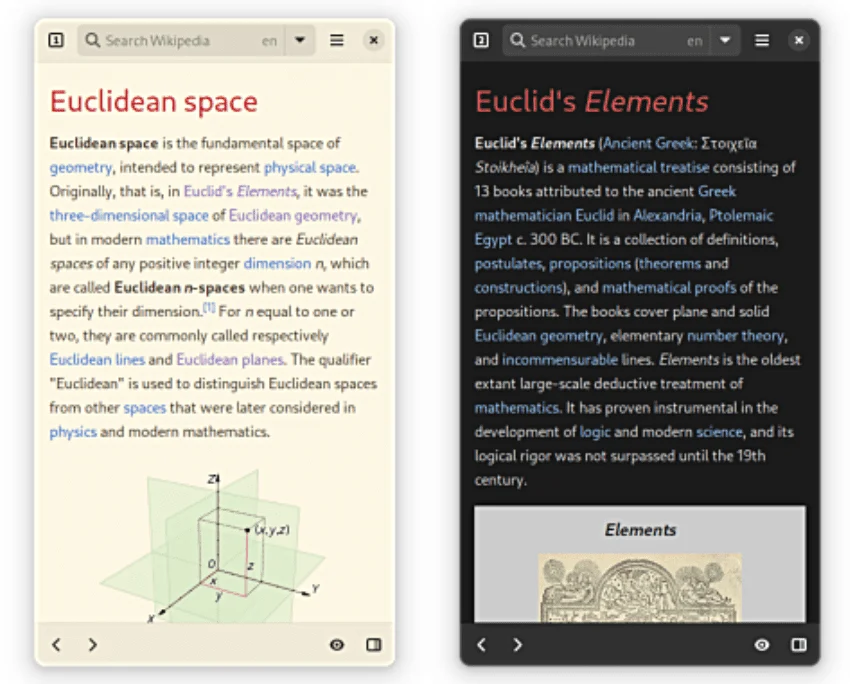Open tab overview in dark window
Image resolution: width=850 pixels, height=684 pixels.
[x=481, y=40]
